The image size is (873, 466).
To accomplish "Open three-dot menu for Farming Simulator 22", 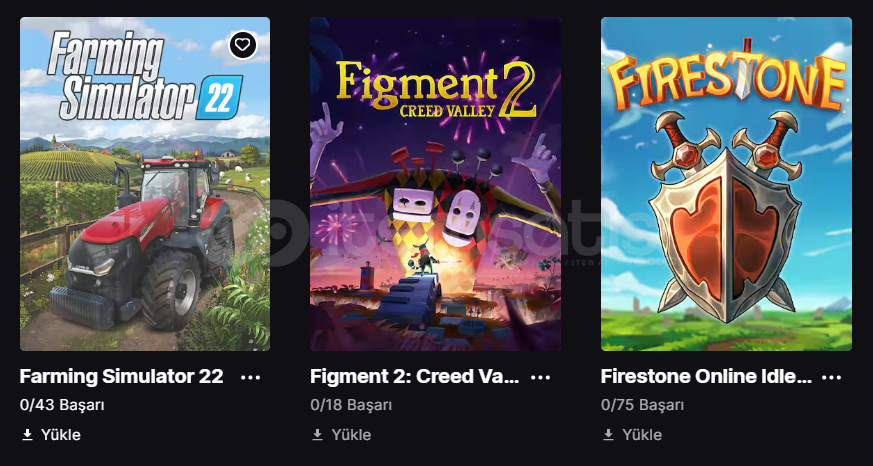I will [x=250, y=377].
